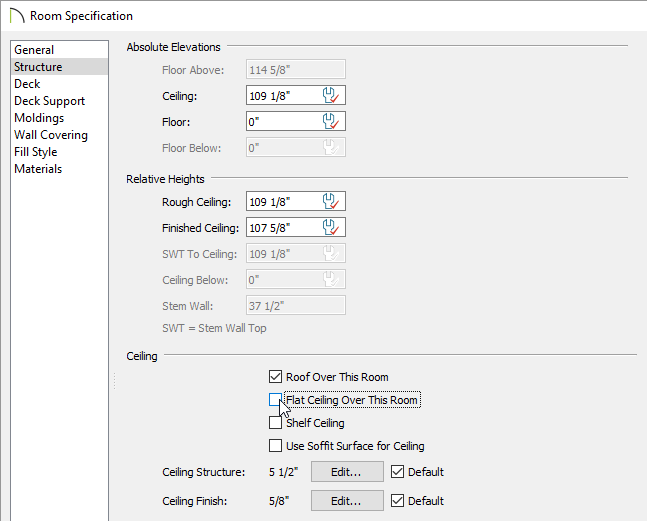Click the 'SWT = Stem Wall Top' note
The width and height of the screenshot is (647, 521).
pyautogui.click(x=214, y=328)
